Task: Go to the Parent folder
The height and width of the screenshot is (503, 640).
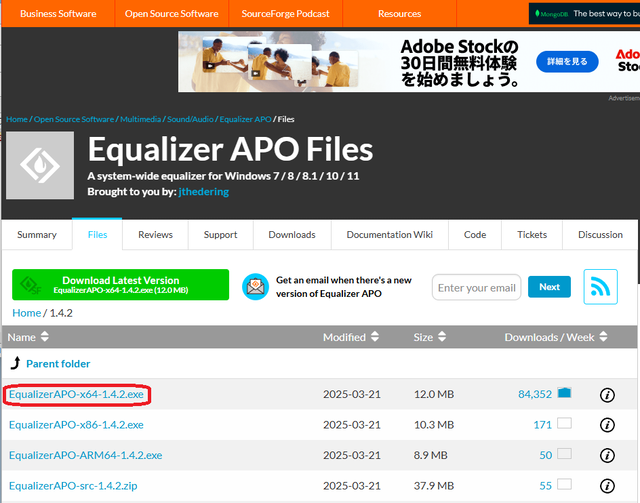Action: pyautogui.click(x=58, y=364)
